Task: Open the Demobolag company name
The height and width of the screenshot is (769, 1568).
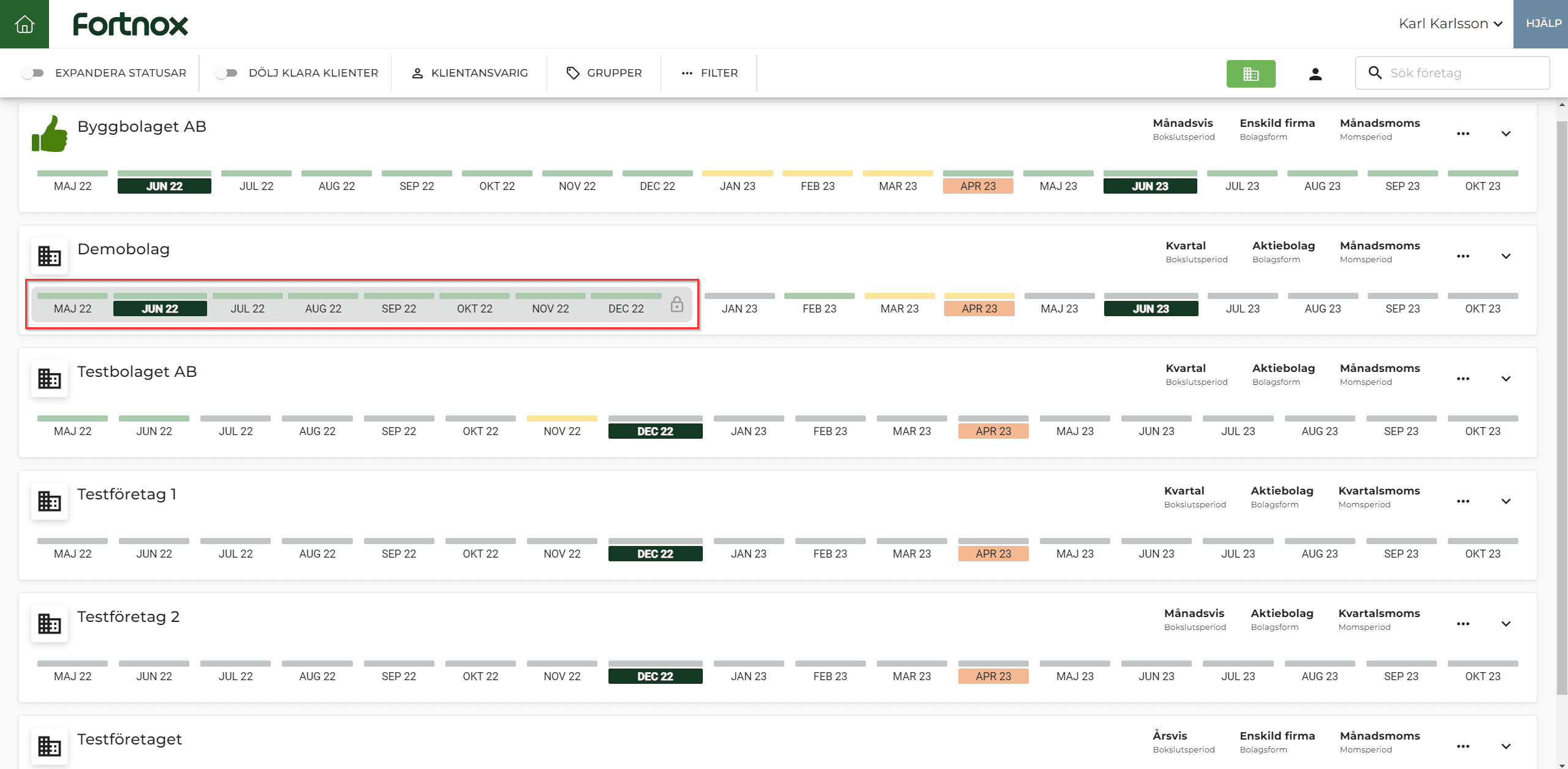Action: (x=123, y=249)
